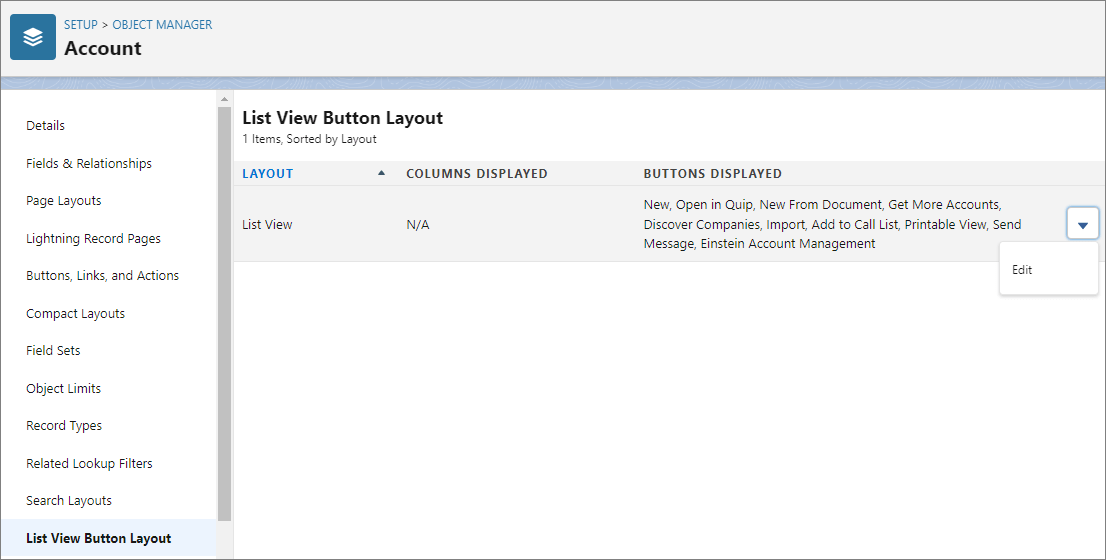Click the sidebar vertical scrollbar thumb

pos(224,314)
